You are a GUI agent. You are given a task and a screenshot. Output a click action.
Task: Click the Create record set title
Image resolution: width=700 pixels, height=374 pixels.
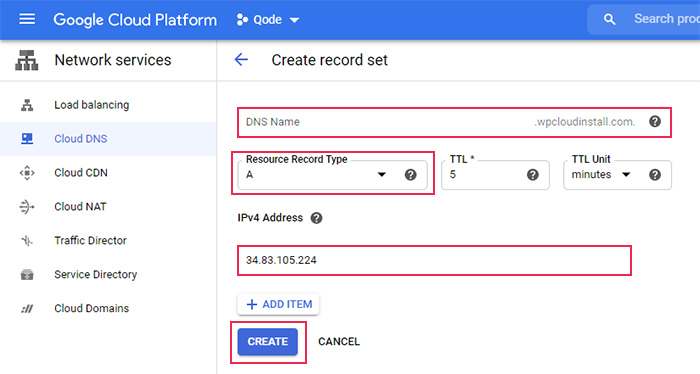[x=329, y=60]
